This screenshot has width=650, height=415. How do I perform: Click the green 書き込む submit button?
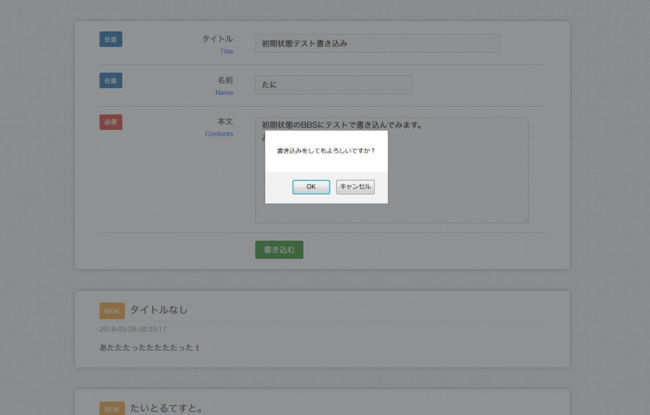coord(279,250)
